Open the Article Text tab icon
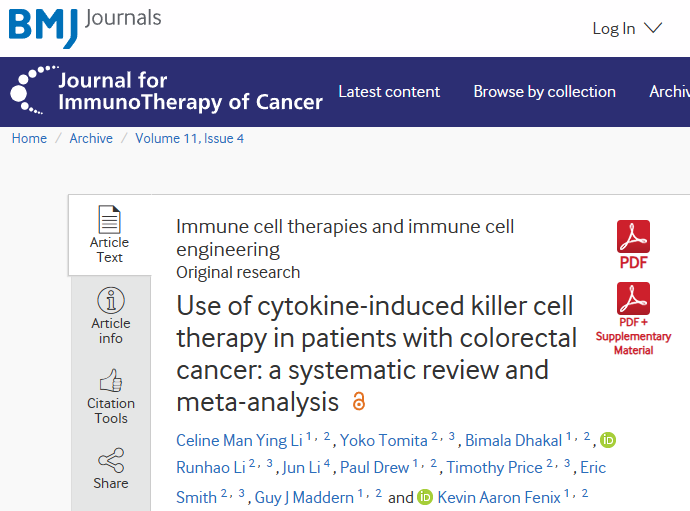The image size is (690, 511). pos(109,219)
